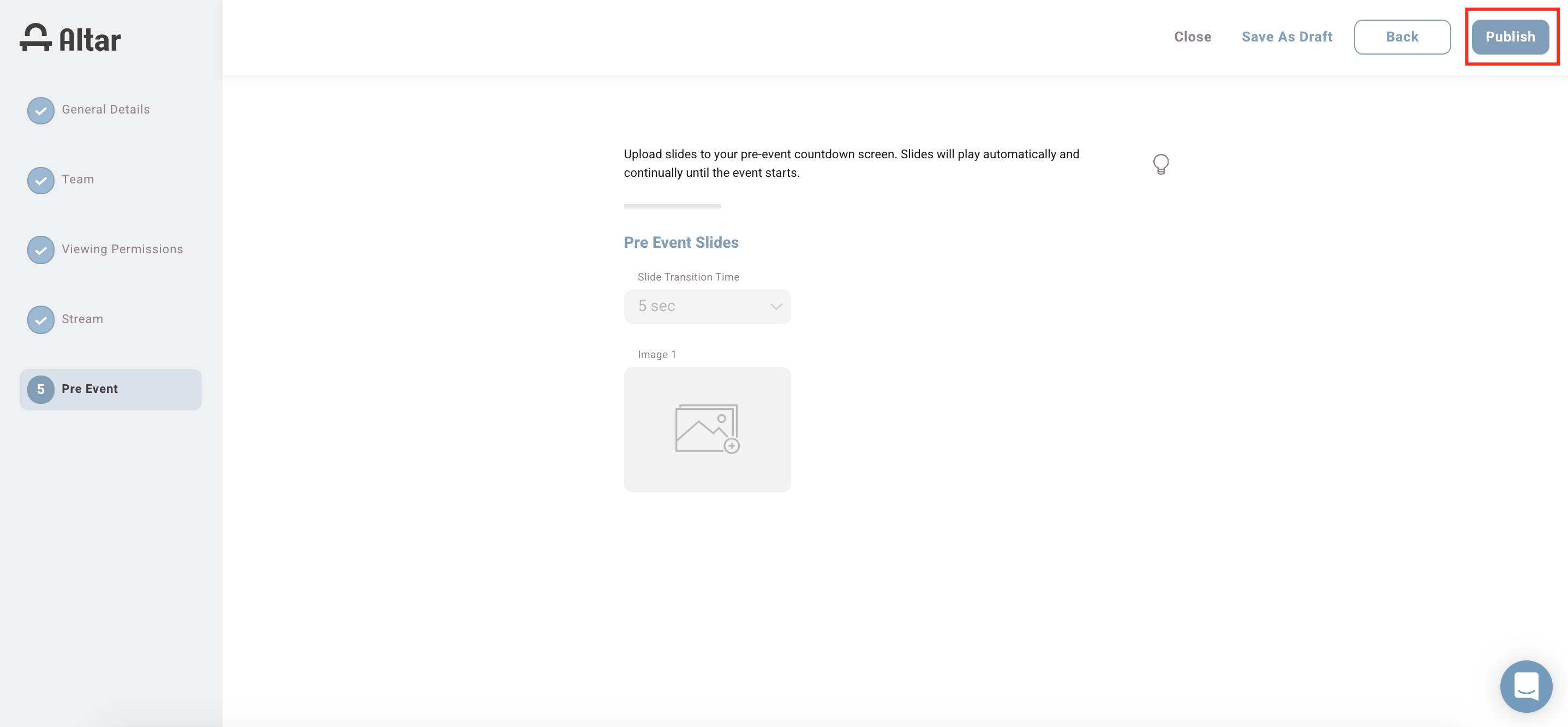The image size is (1568, 727).
Task: Click the step 5 number badge
Action: tap(41, 390)
